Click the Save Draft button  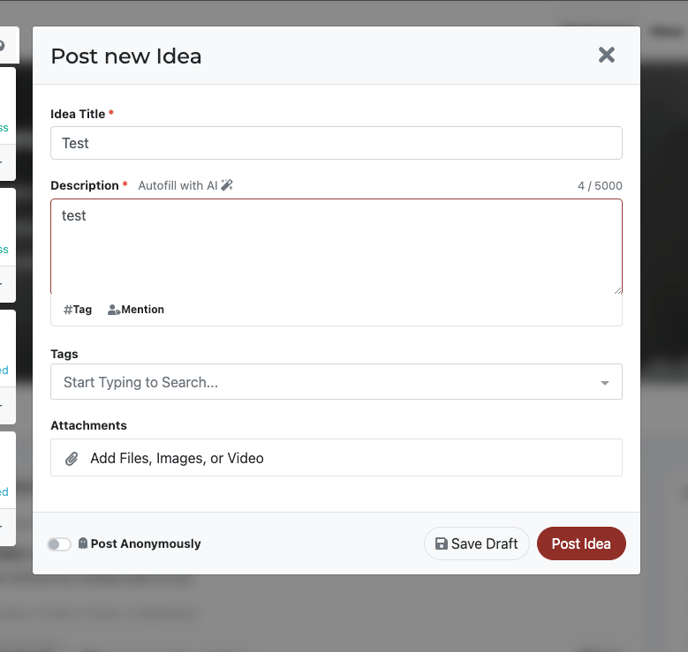point(477,544)
